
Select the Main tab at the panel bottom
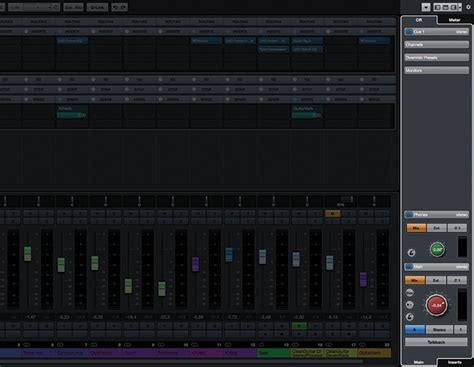pyautogui.click(x=419, y=362)
